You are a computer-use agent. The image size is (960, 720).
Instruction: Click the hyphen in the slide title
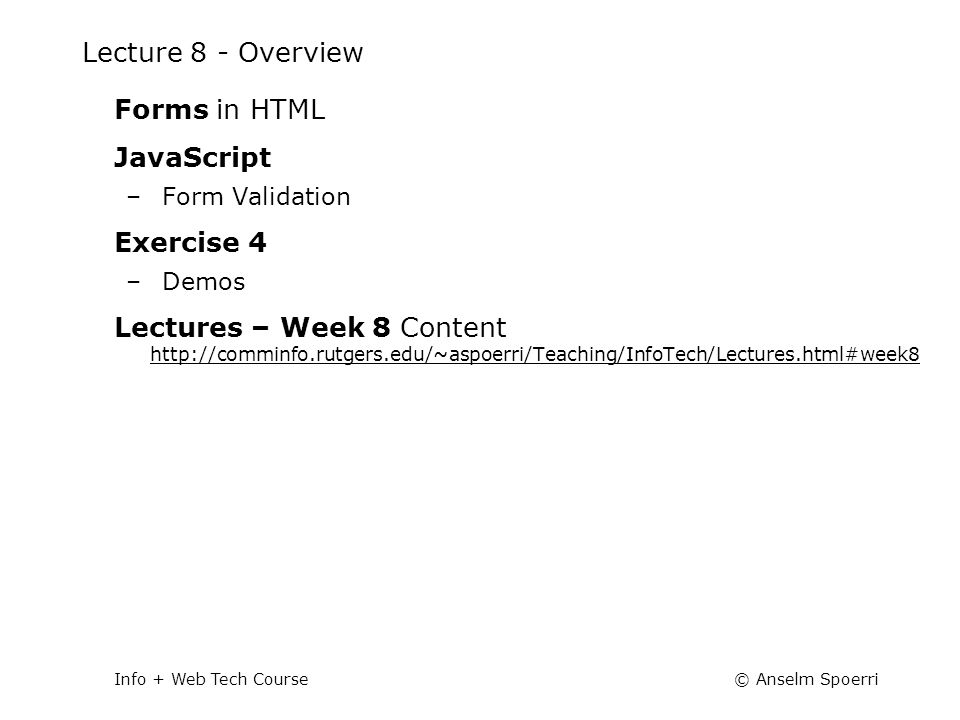pyautogui.click(x=223, y=56)
